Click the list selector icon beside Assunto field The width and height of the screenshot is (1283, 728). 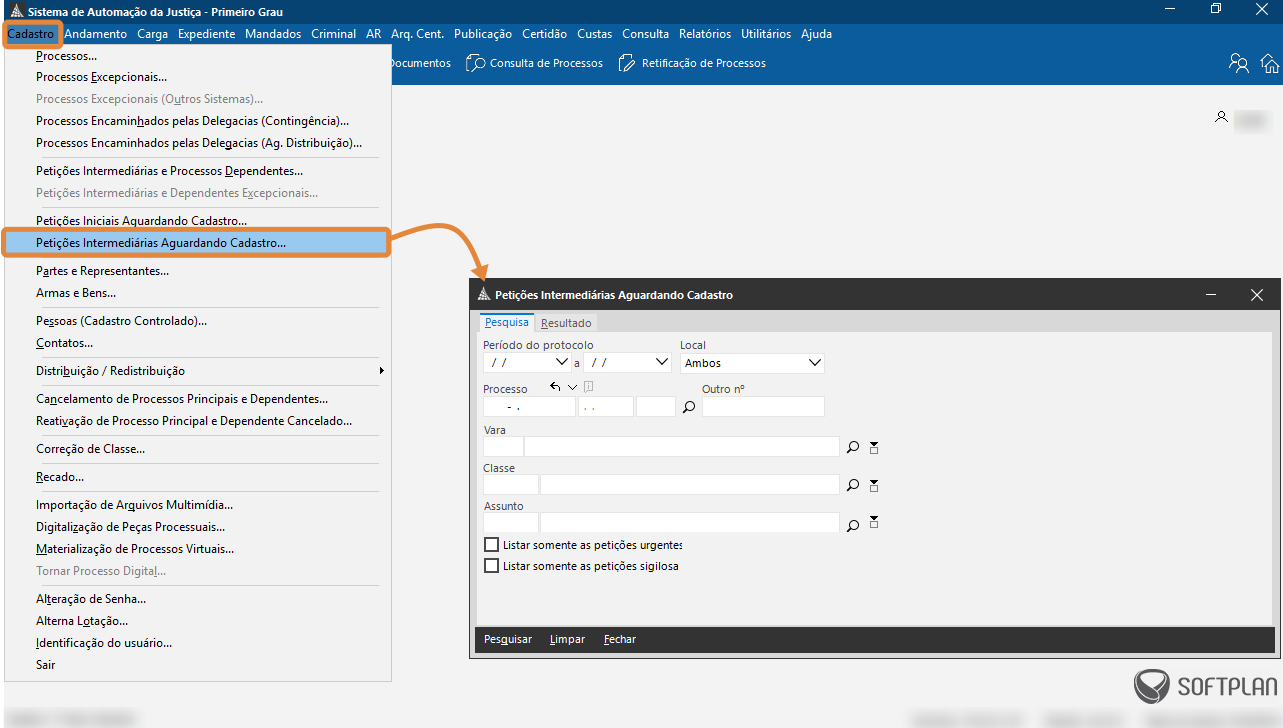click(874, 523)
